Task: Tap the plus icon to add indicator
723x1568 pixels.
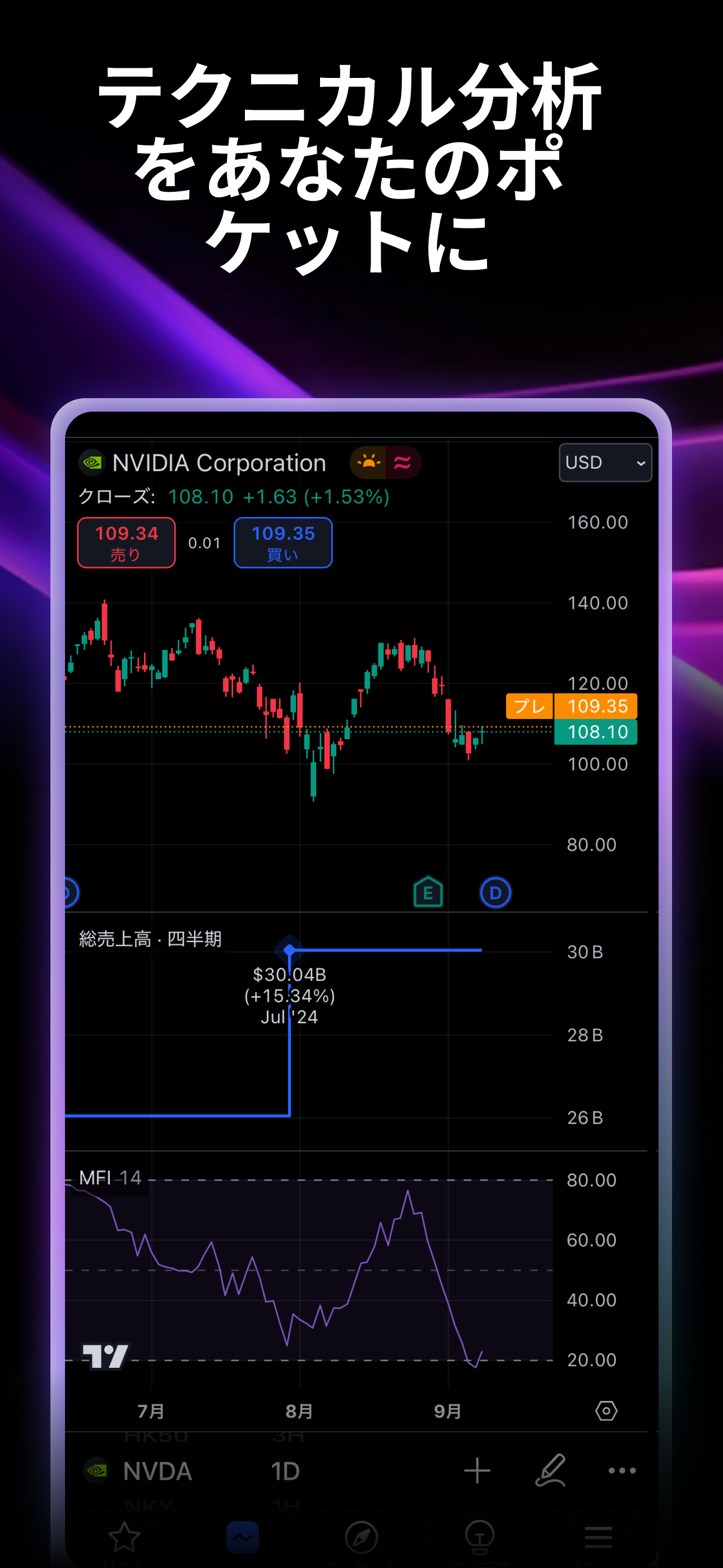Action: (x=477, y=1470)
